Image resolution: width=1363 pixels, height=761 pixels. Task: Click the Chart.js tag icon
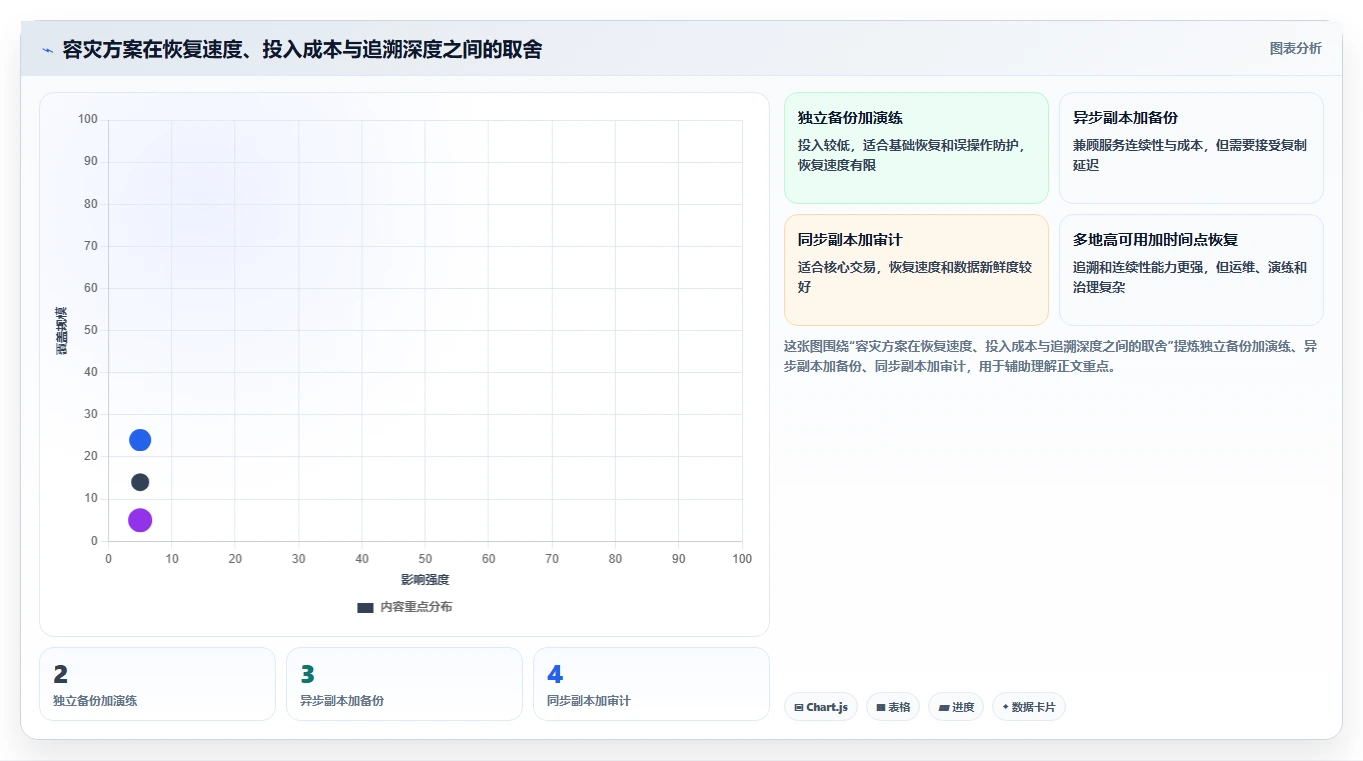[x=799, y=708]
